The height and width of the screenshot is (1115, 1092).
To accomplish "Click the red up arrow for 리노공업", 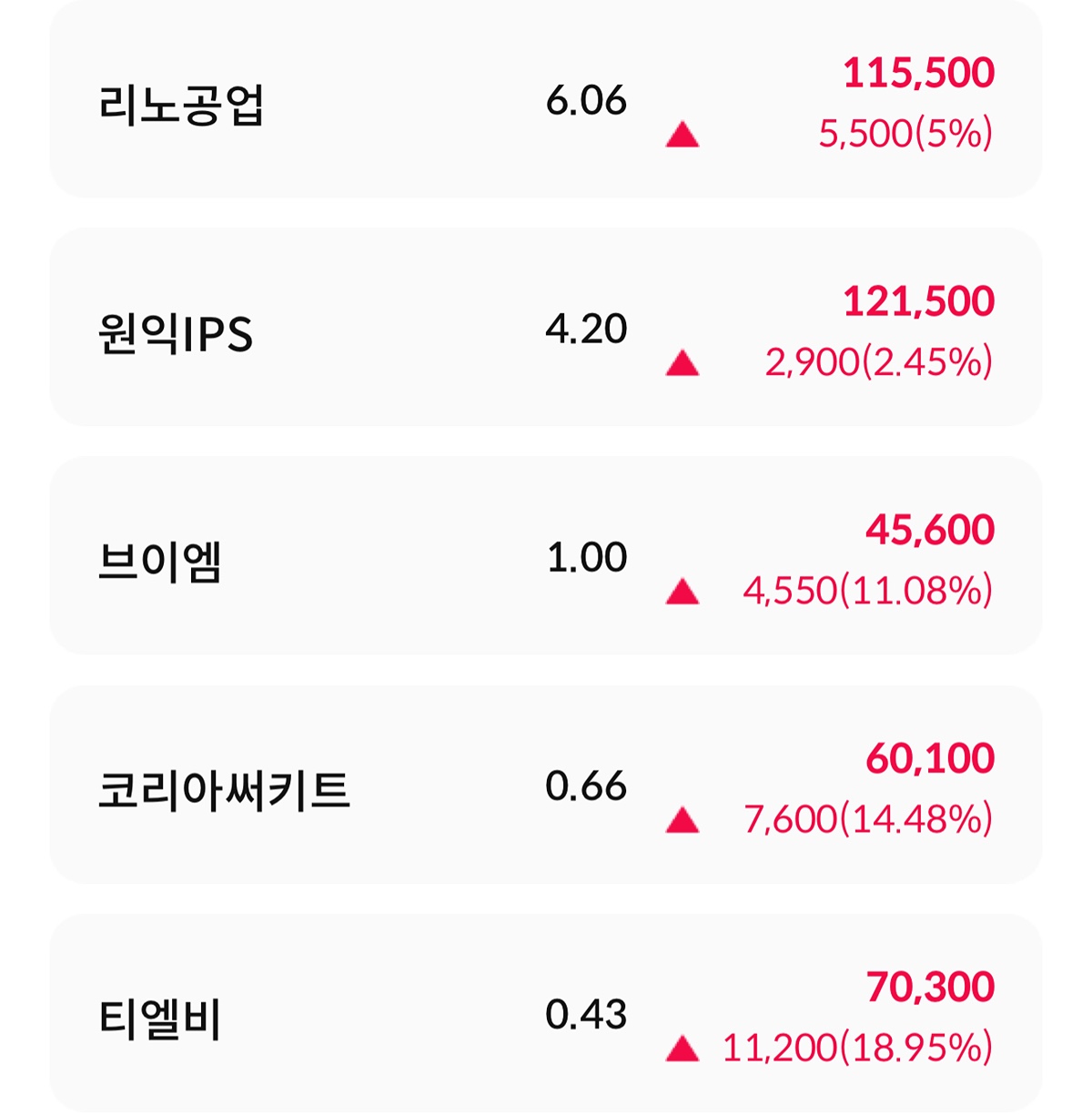I will click(x=682, y=136).
